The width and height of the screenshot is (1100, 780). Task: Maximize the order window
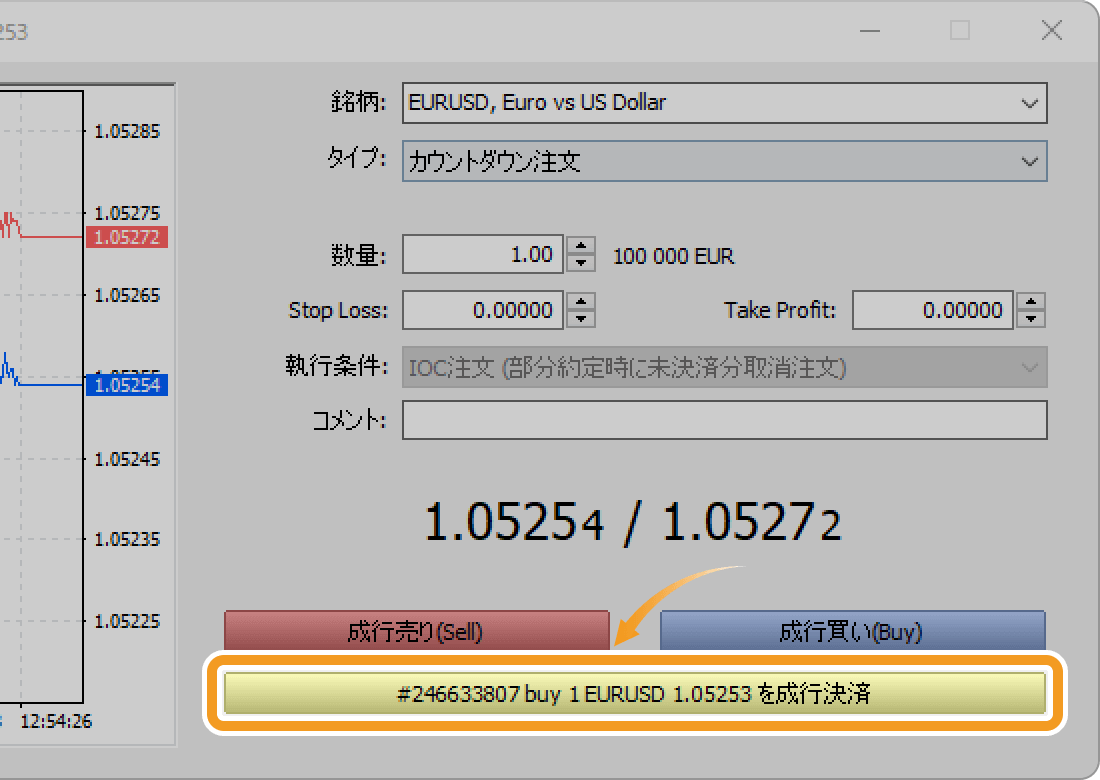tap(960, 31)
